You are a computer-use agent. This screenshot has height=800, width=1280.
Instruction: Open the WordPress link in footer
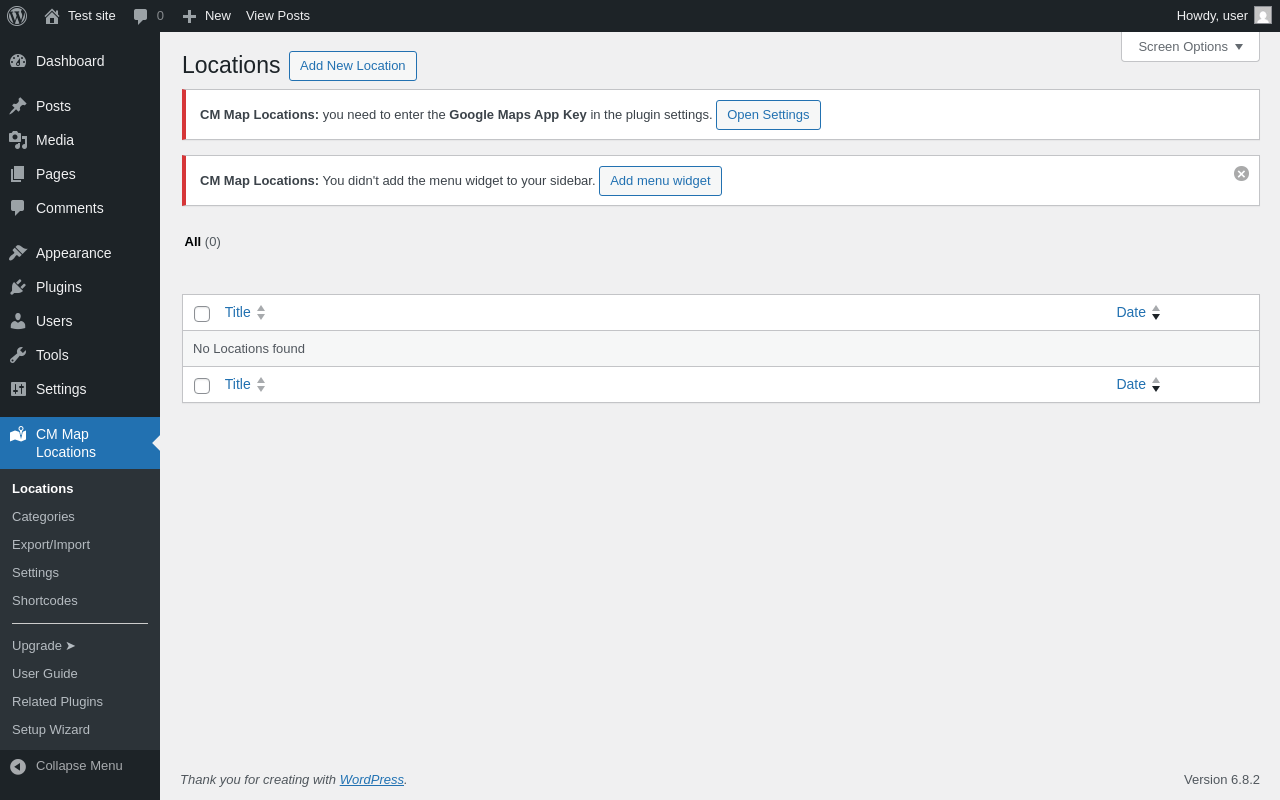(x=372, y=779)
